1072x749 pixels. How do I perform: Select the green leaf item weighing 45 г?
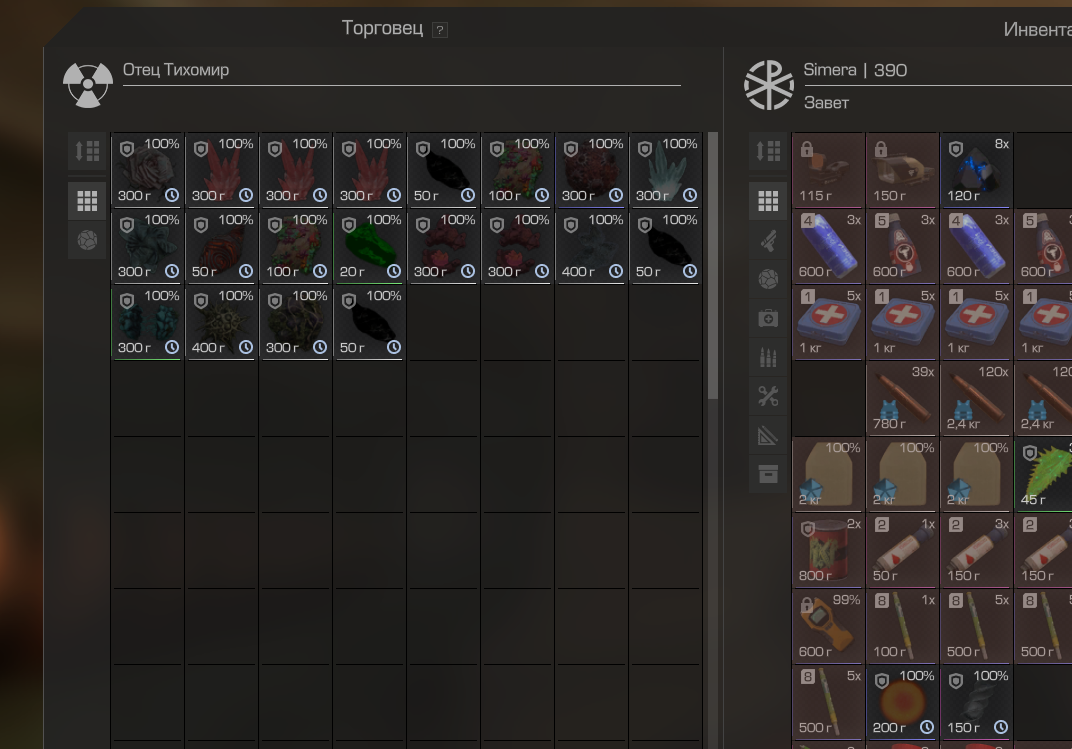[x=1045, y=474]
